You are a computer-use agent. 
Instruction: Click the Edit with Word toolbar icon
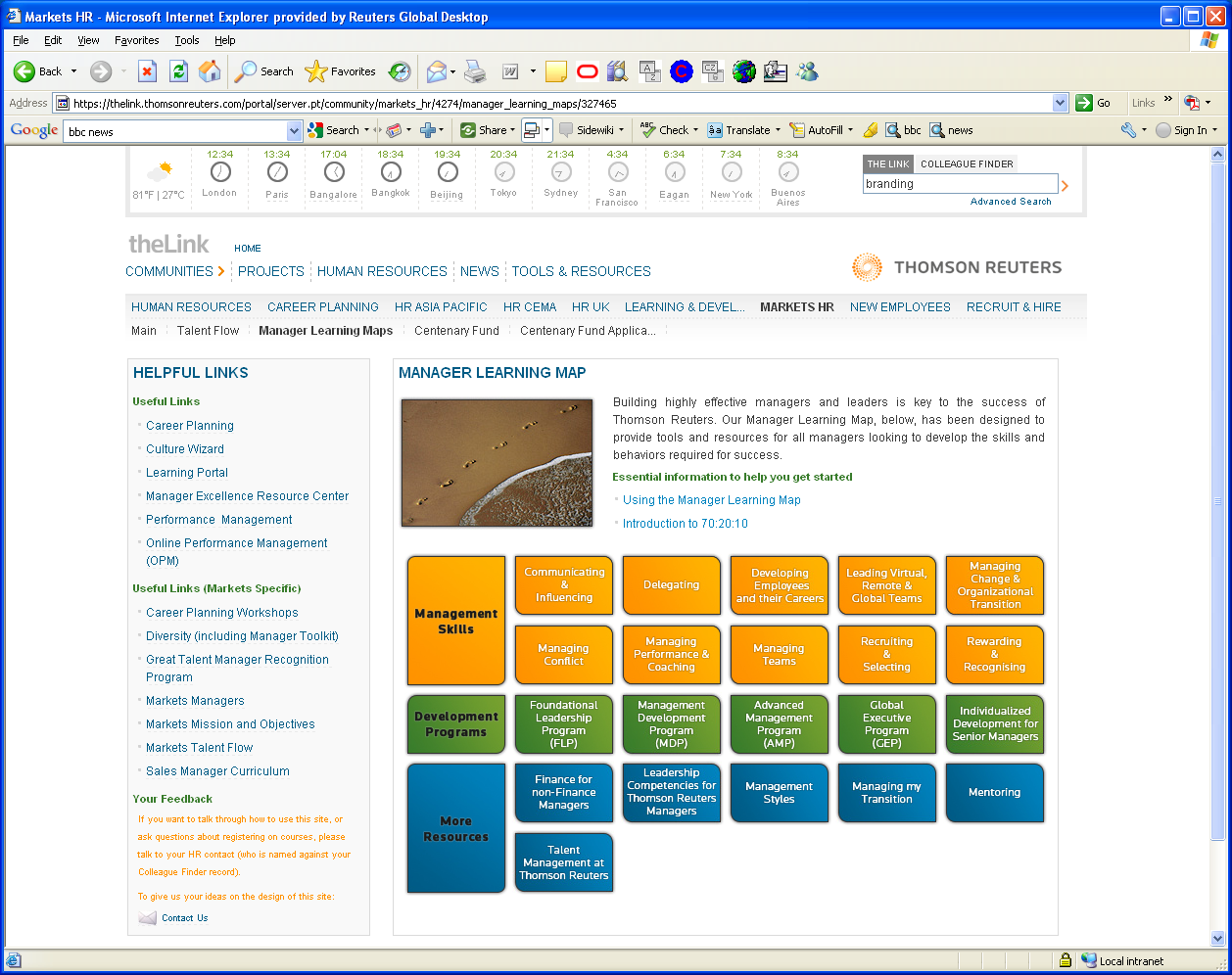coord(510,71)
